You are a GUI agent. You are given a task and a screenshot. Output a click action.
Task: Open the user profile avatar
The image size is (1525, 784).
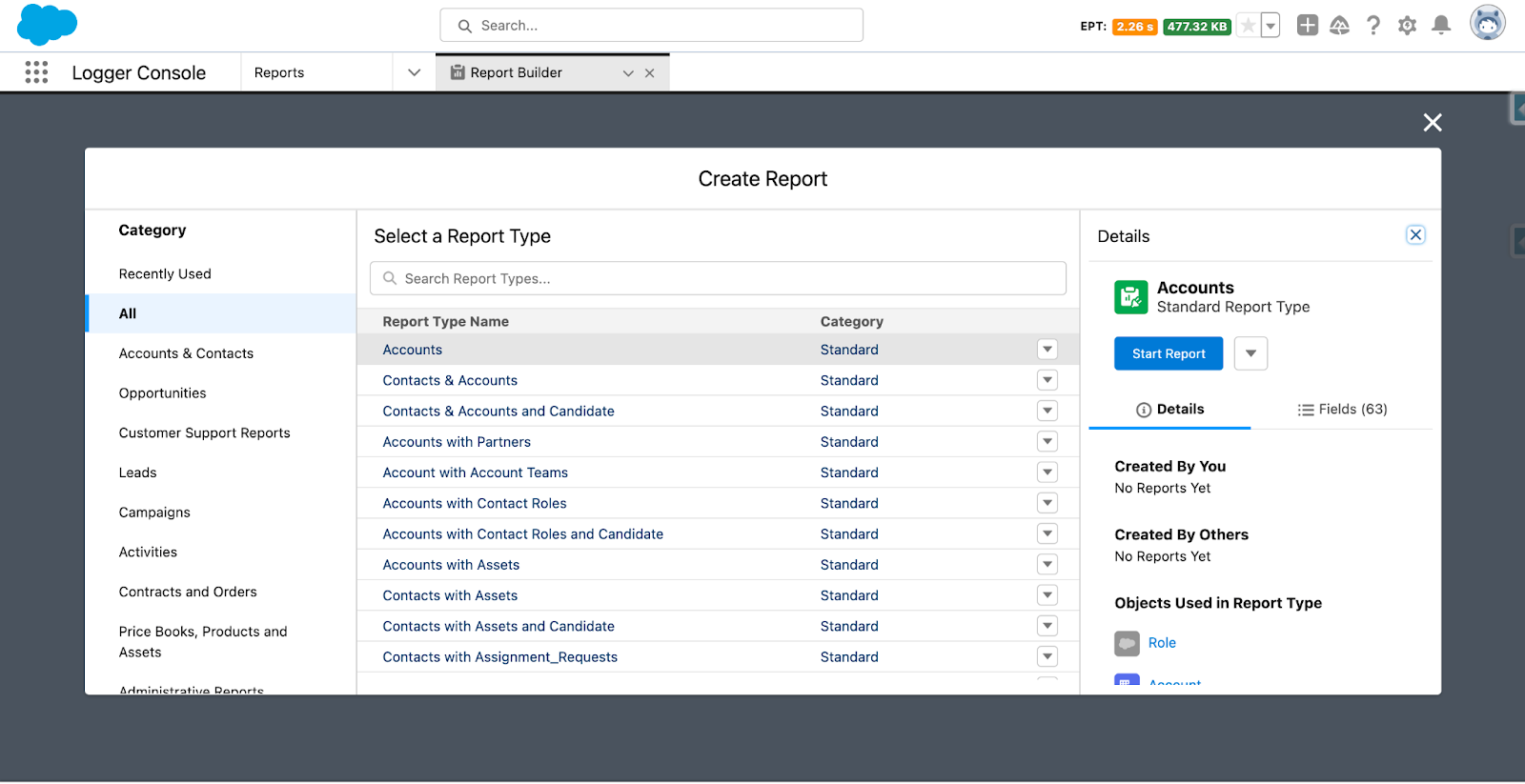pos(1487,23)
